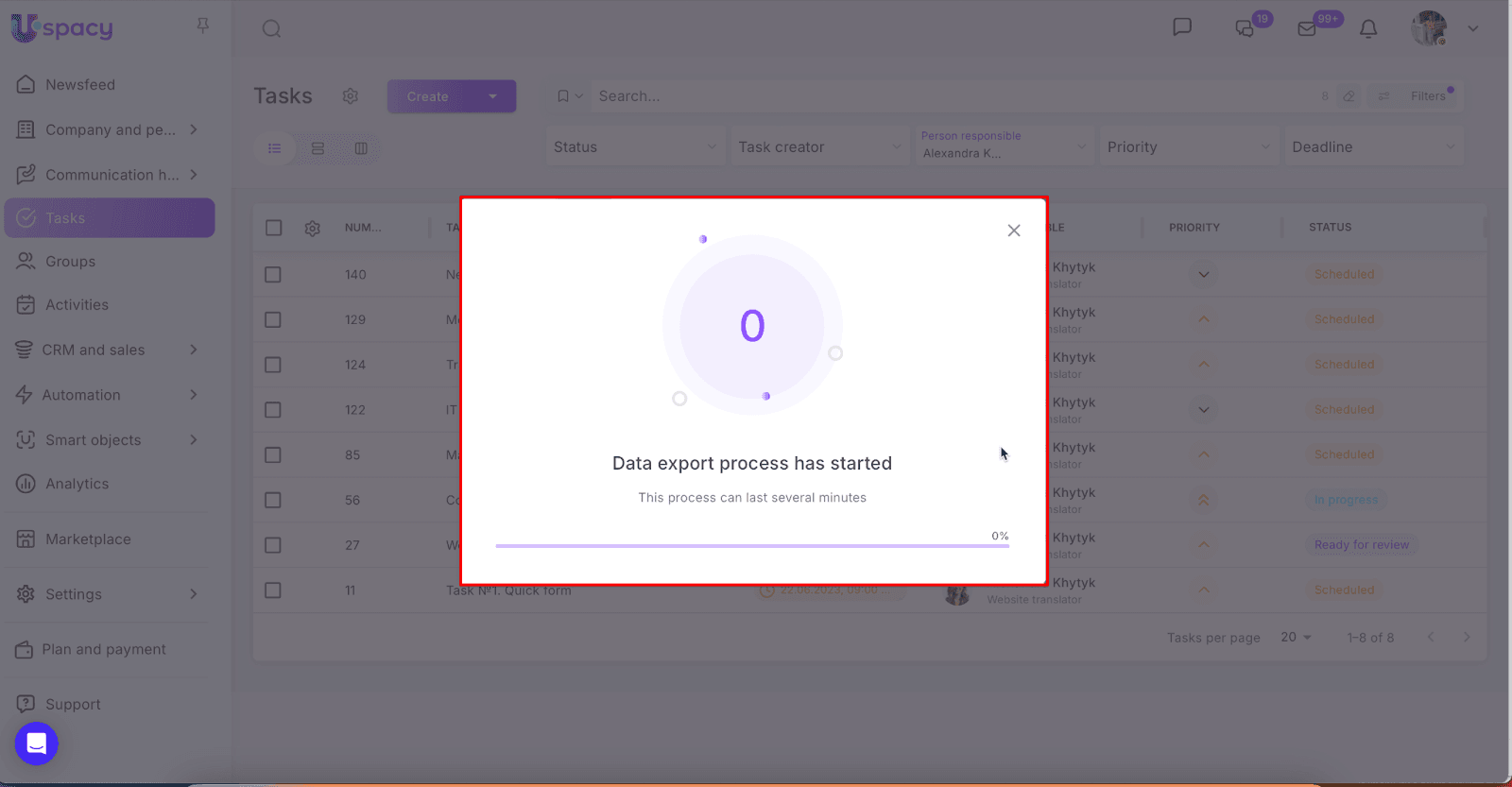Click double-arrow priority icon for task 56

coord(1203,500)
